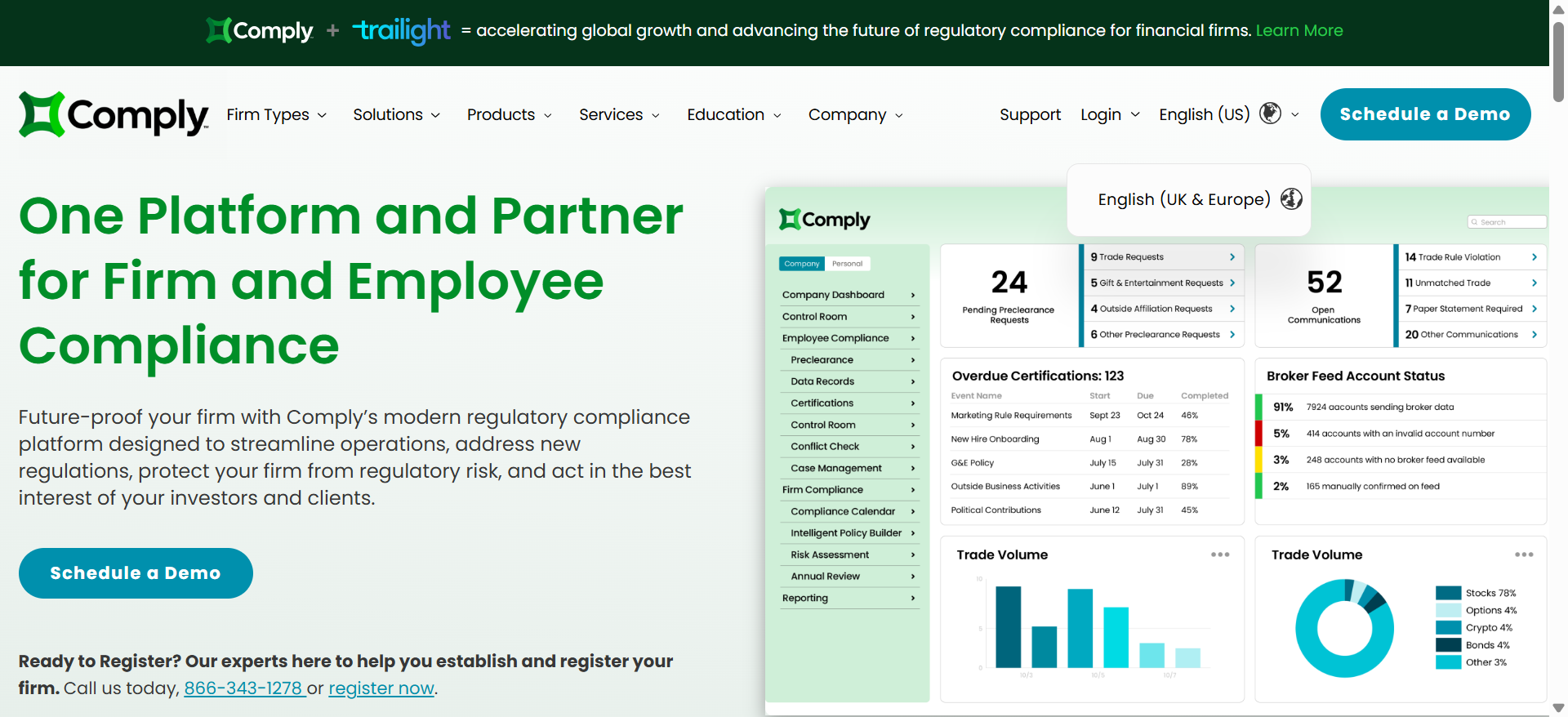Click the register now link
This screenshot has height=717, width=1568.
click(x=381, y=688)
